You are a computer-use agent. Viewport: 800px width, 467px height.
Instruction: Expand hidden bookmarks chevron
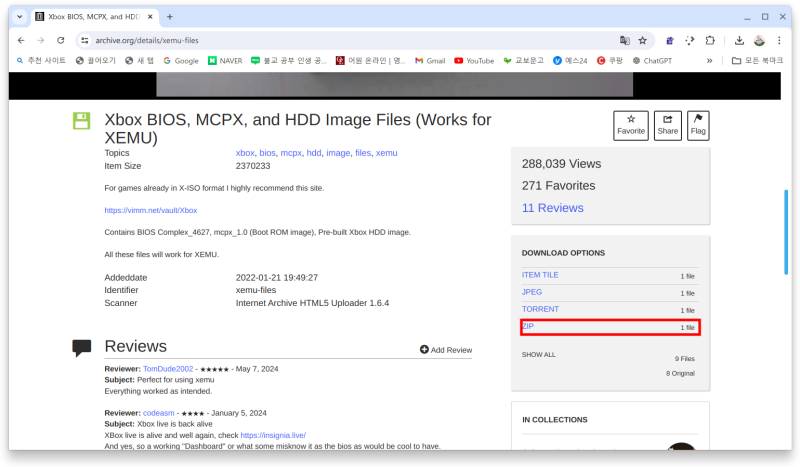coord(709,61)
